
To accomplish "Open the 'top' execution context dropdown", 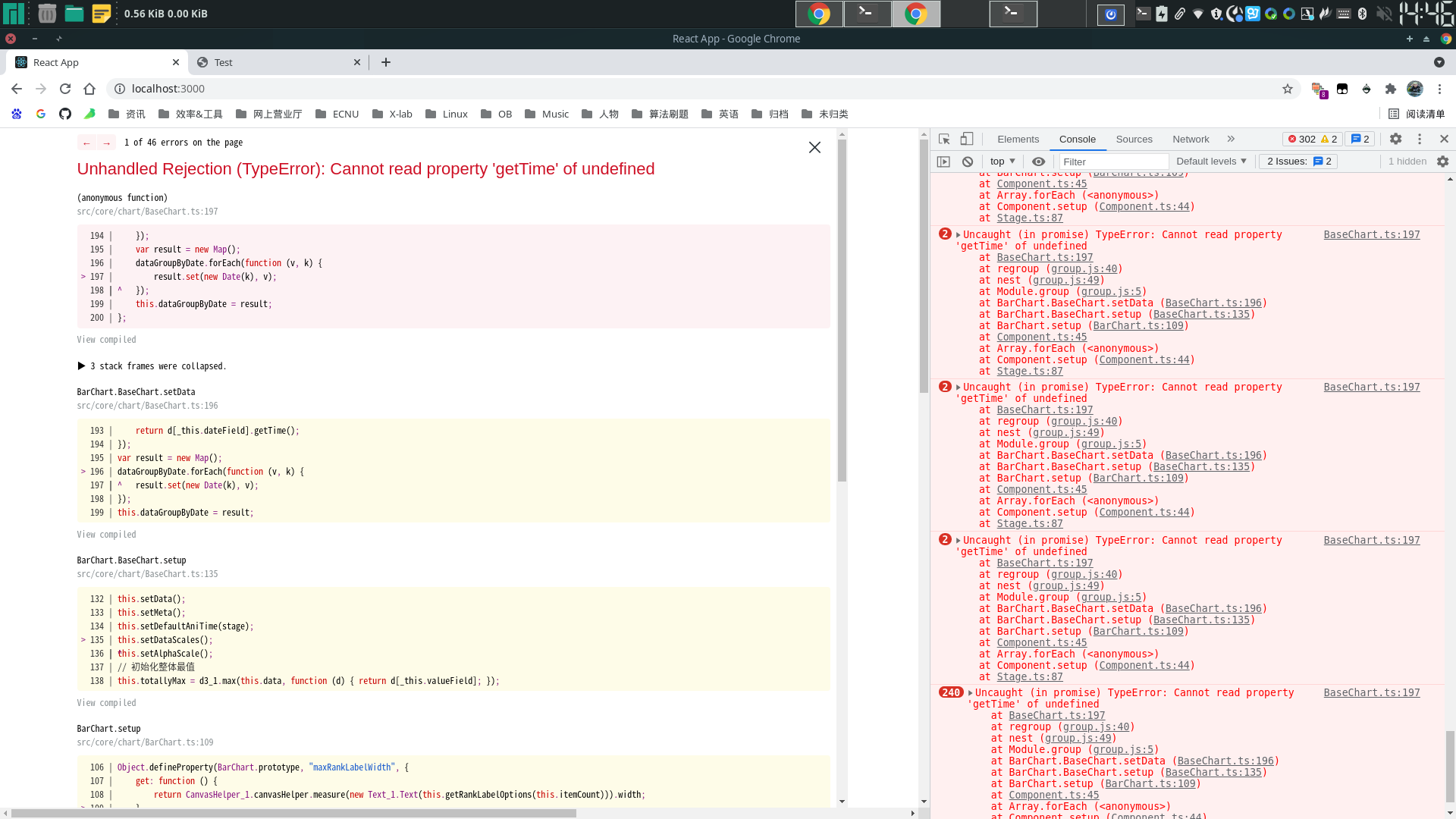I will coord(1001,162).
